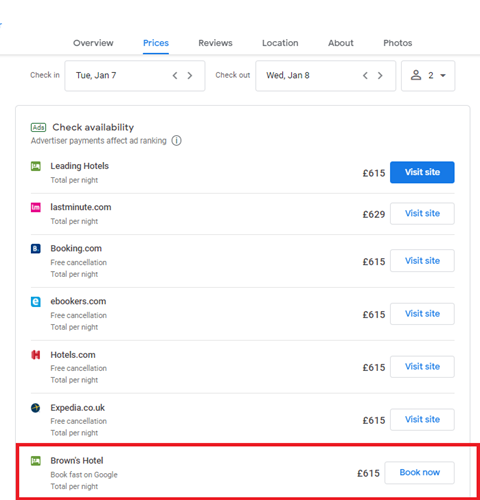Click the £615 price for Leading Hotels
Screen dimensions: 480x500
click(374, 173)
